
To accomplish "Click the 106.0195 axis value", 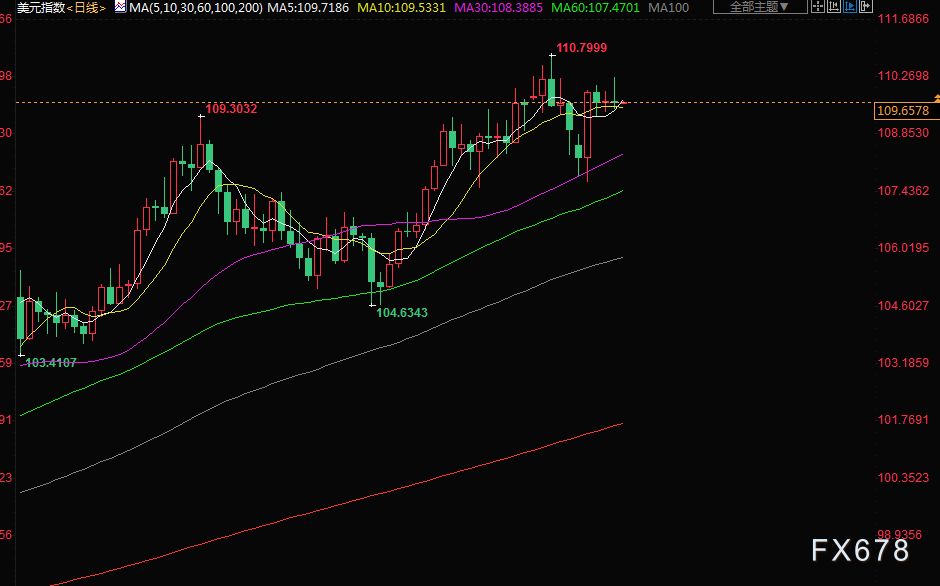I will (x=903, y=248).
